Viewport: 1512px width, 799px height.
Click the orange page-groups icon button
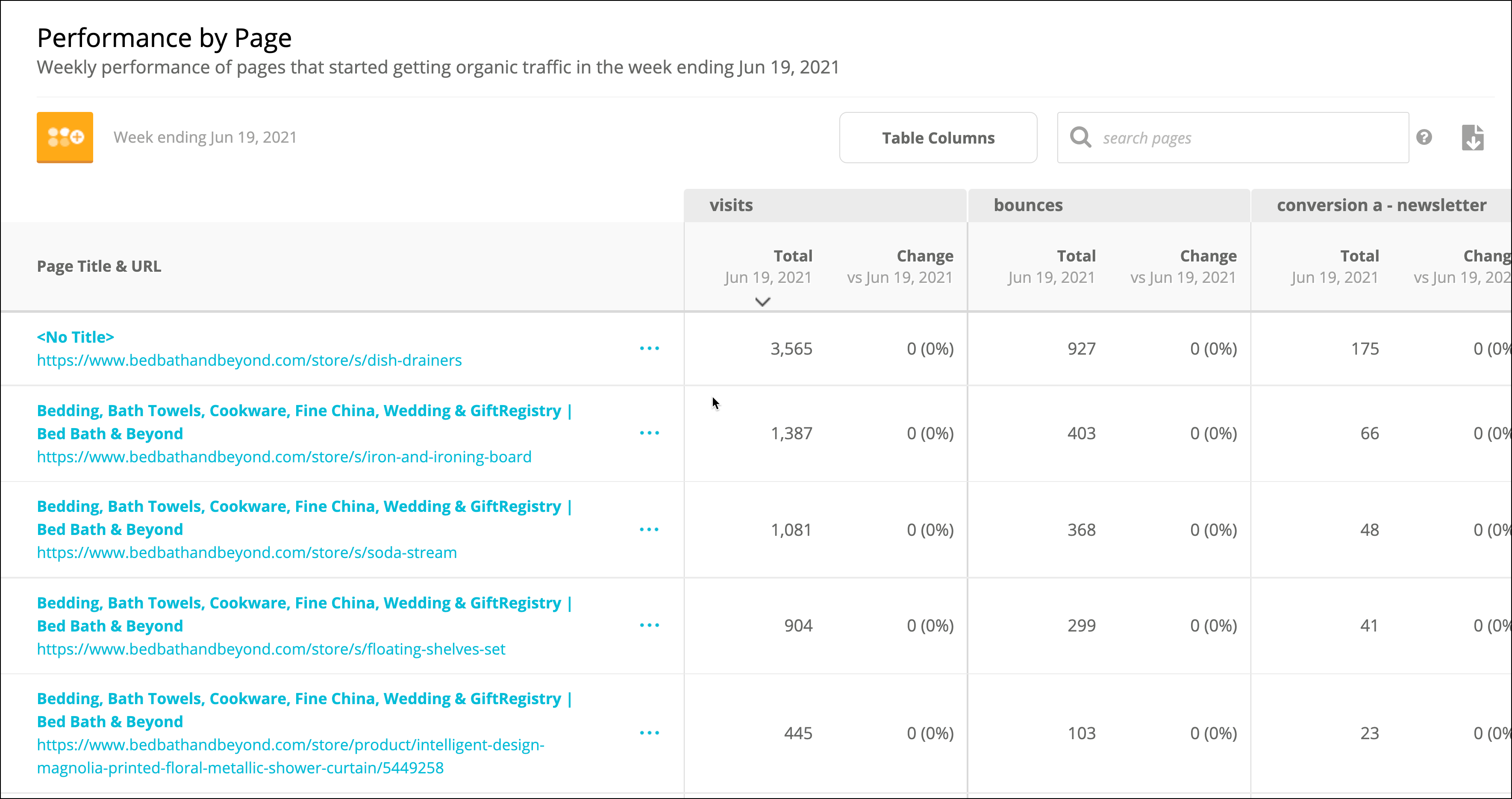pos(65,137)
